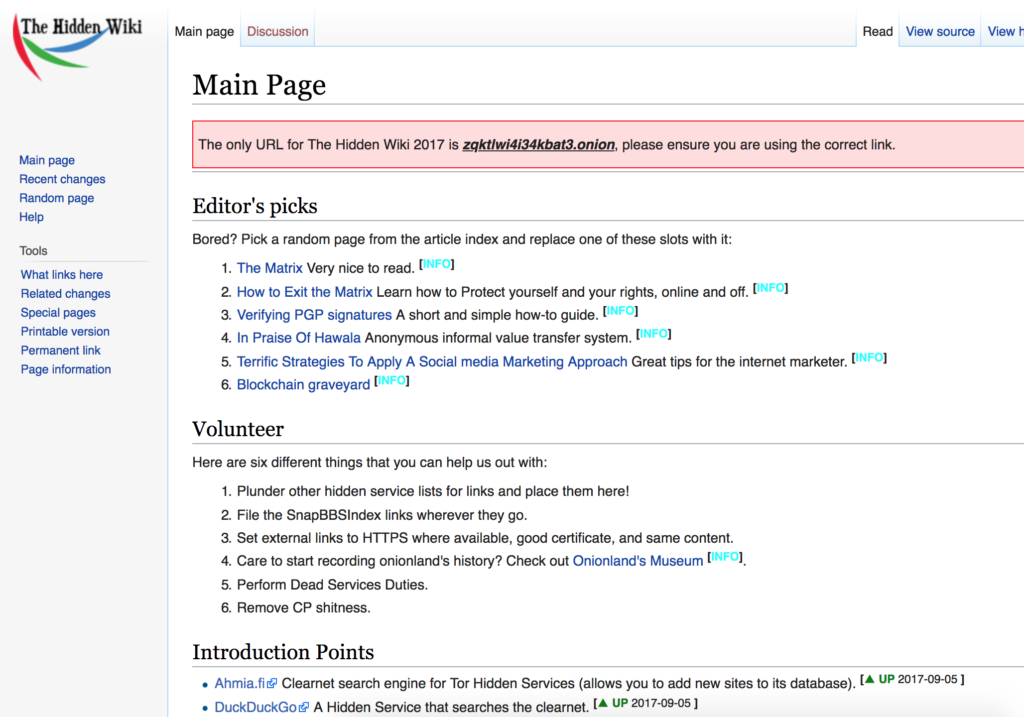Click the UP 2017-09-05 status beside Ahmia.fi

tap(912, 680)
